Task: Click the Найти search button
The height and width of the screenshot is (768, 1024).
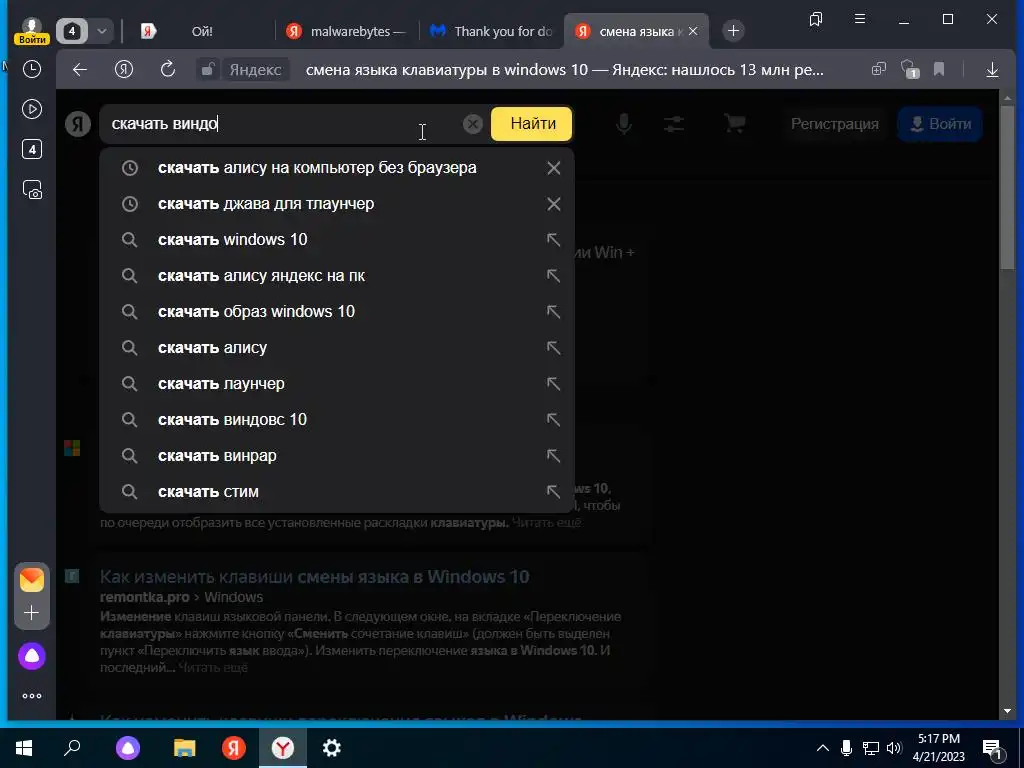Action: 532,123
